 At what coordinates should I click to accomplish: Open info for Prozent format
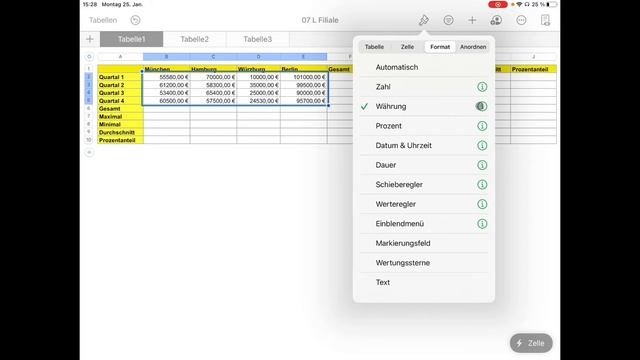tap(482, 126)
